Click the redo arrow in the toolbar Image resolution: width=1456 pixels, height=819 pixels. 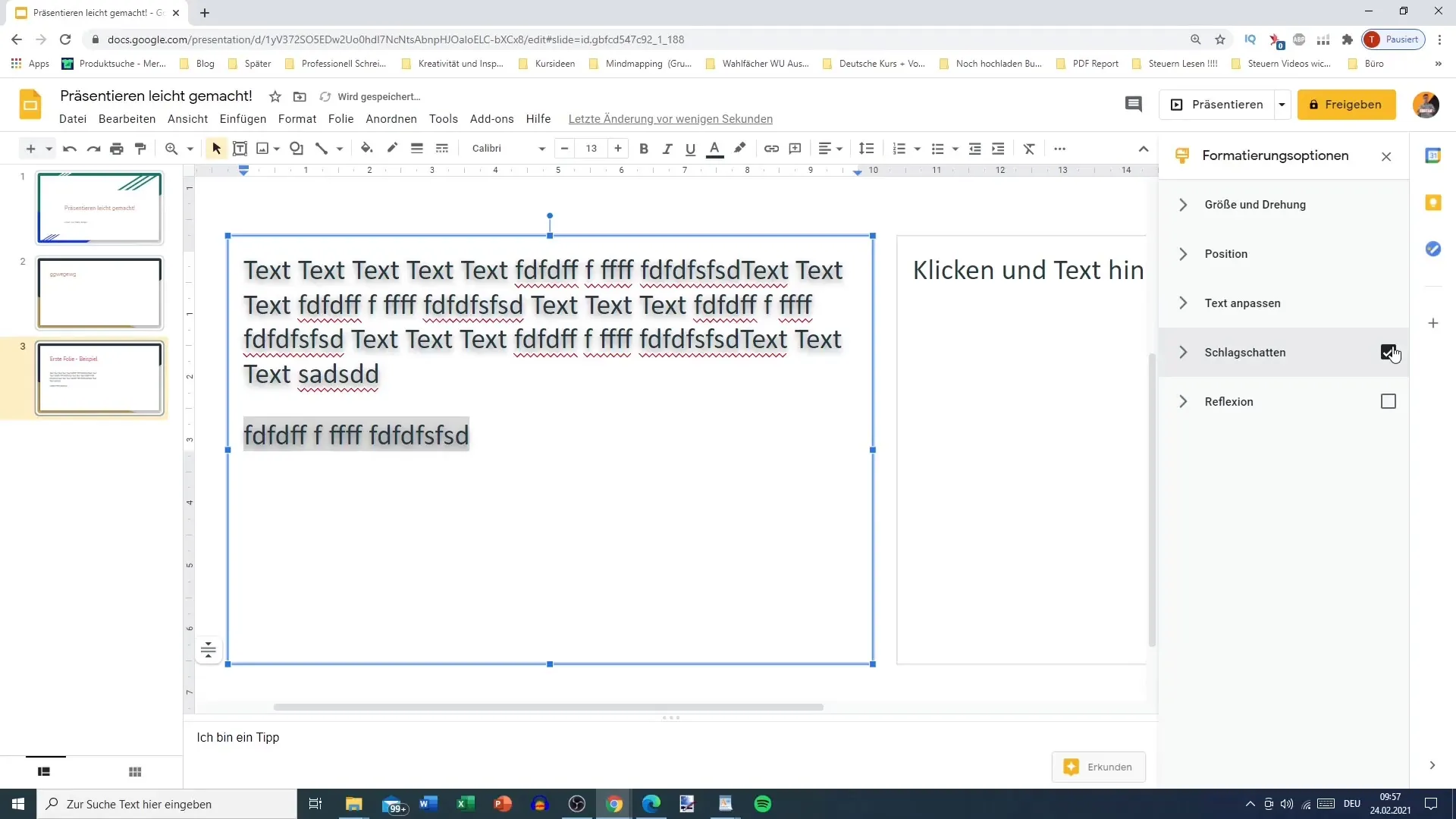pyautogui.click(x=93, y=149)
